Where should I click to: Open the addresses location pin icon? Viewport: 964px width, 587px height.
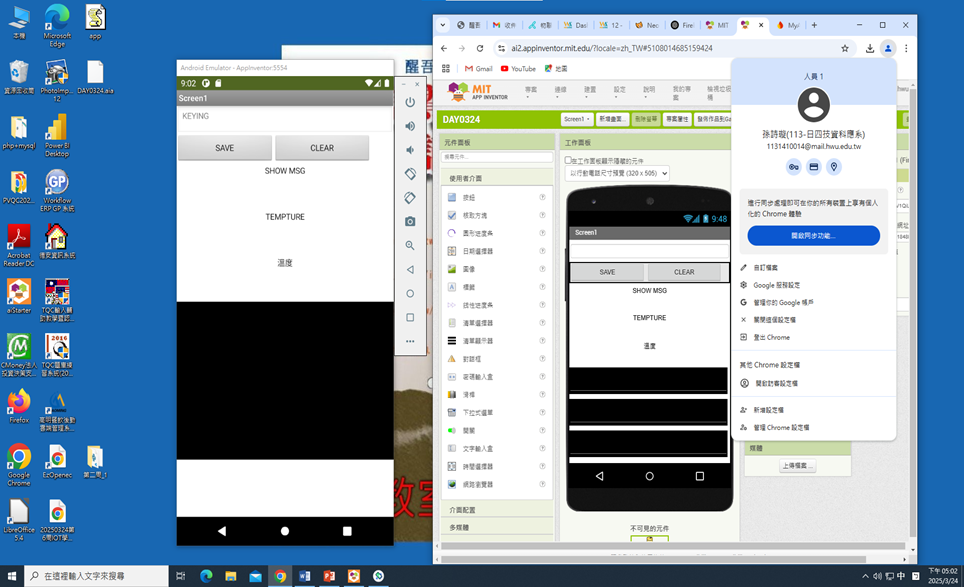point(834,167)
